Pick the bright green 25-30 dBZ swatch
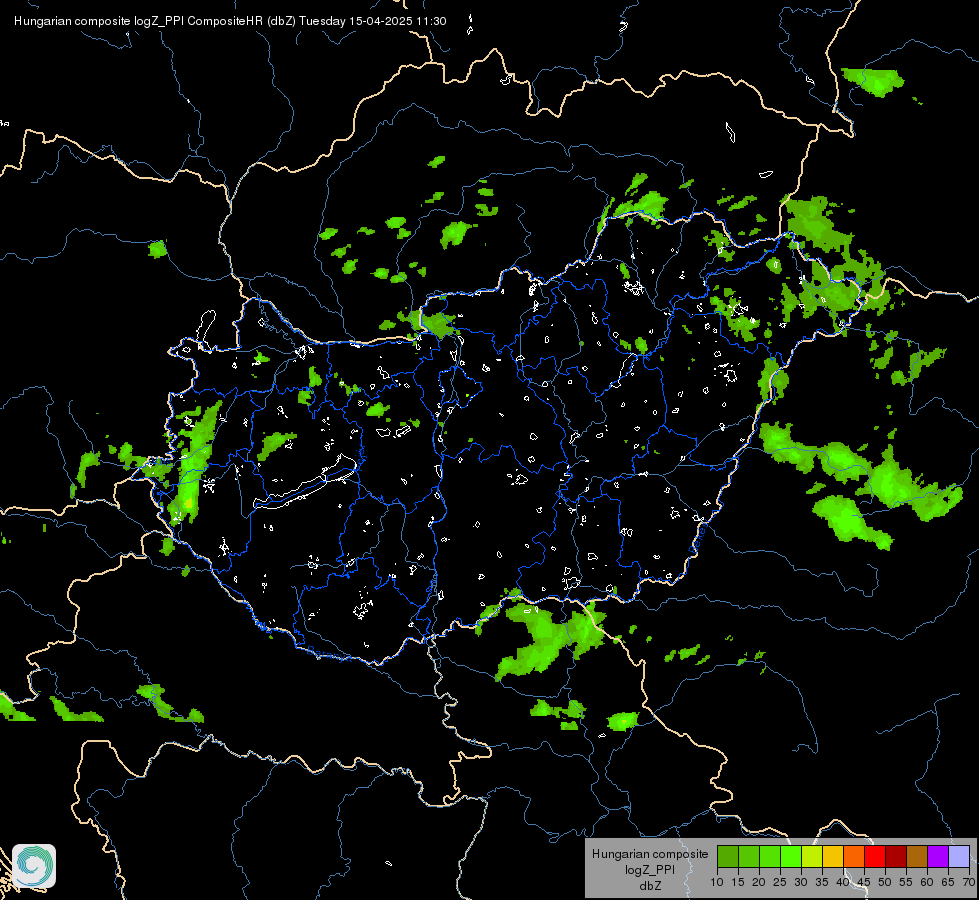 [791, 856]
